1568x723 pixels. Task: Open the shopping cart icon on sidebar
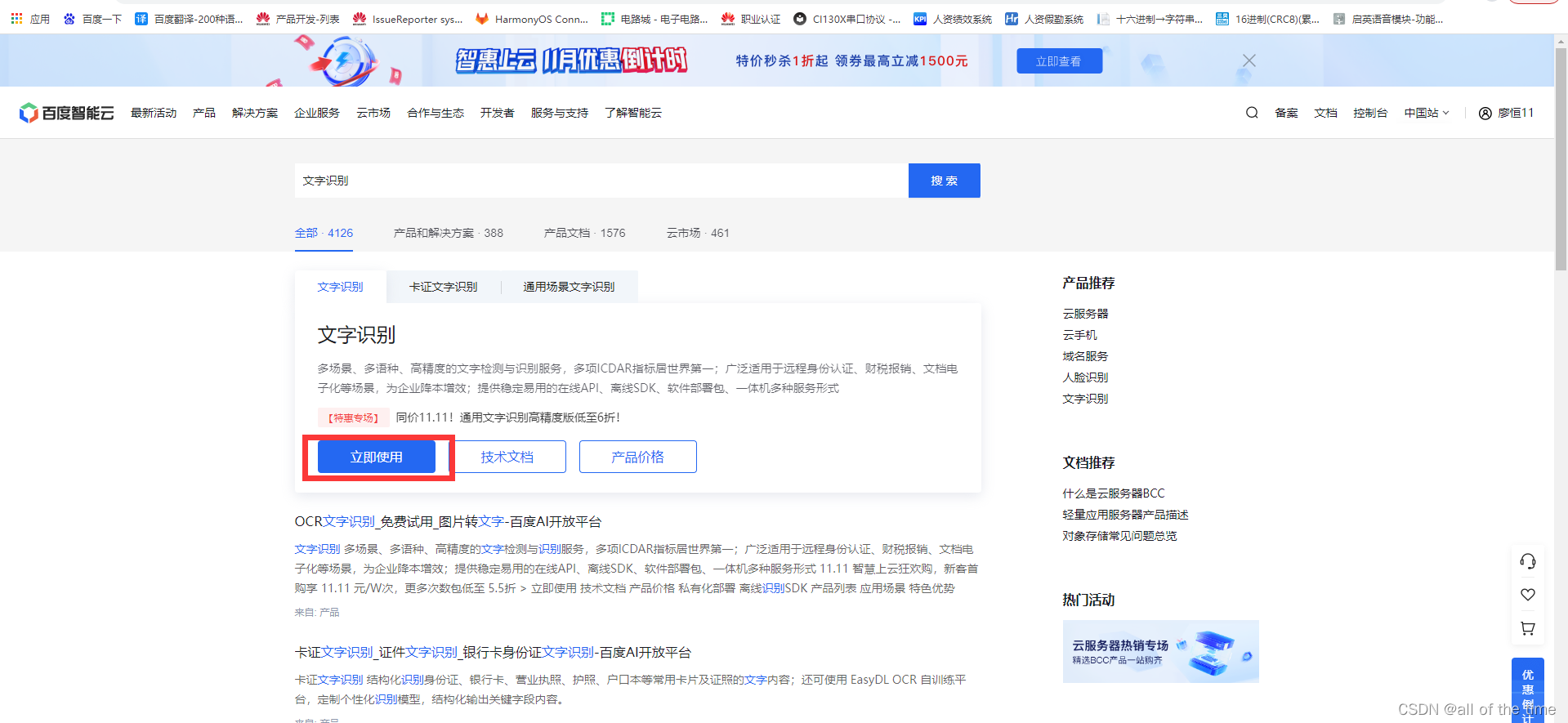tap(1528, 628)
